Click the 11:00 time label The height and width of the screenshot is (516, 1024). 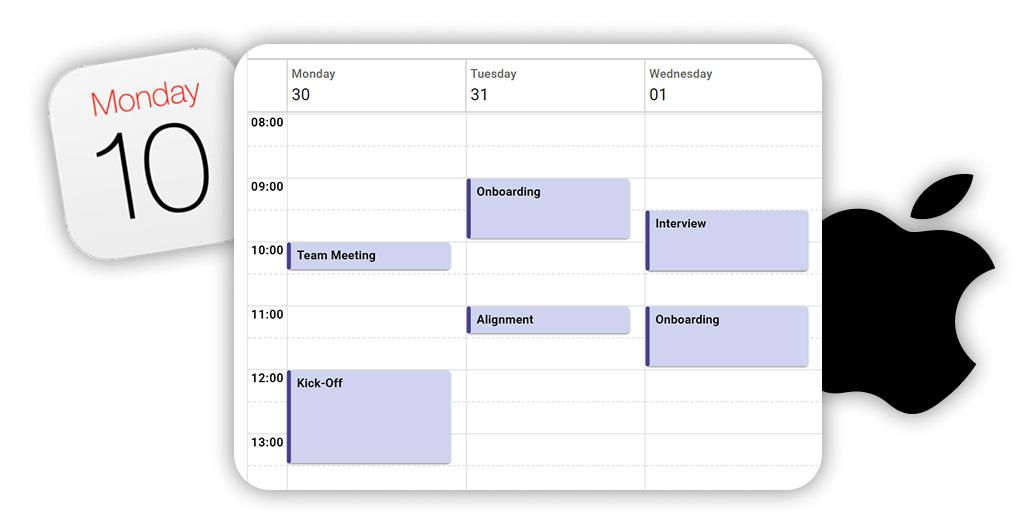point(267,315)
